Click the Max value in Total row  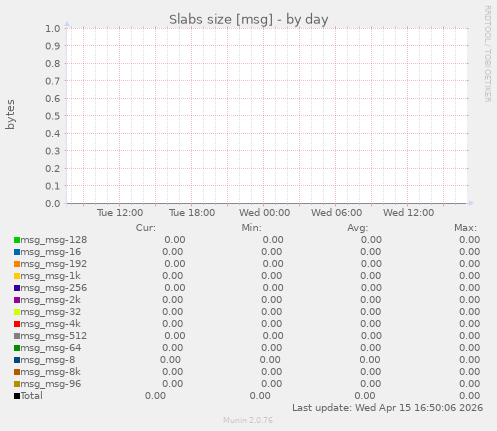[x=470, y=396]
